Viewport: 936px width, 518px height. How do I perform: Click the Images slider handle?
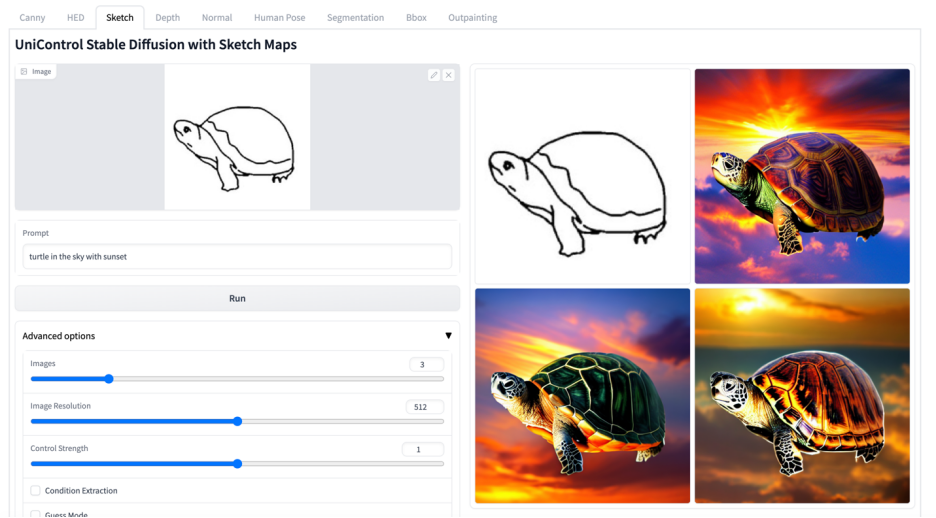(x=109, y=379)
